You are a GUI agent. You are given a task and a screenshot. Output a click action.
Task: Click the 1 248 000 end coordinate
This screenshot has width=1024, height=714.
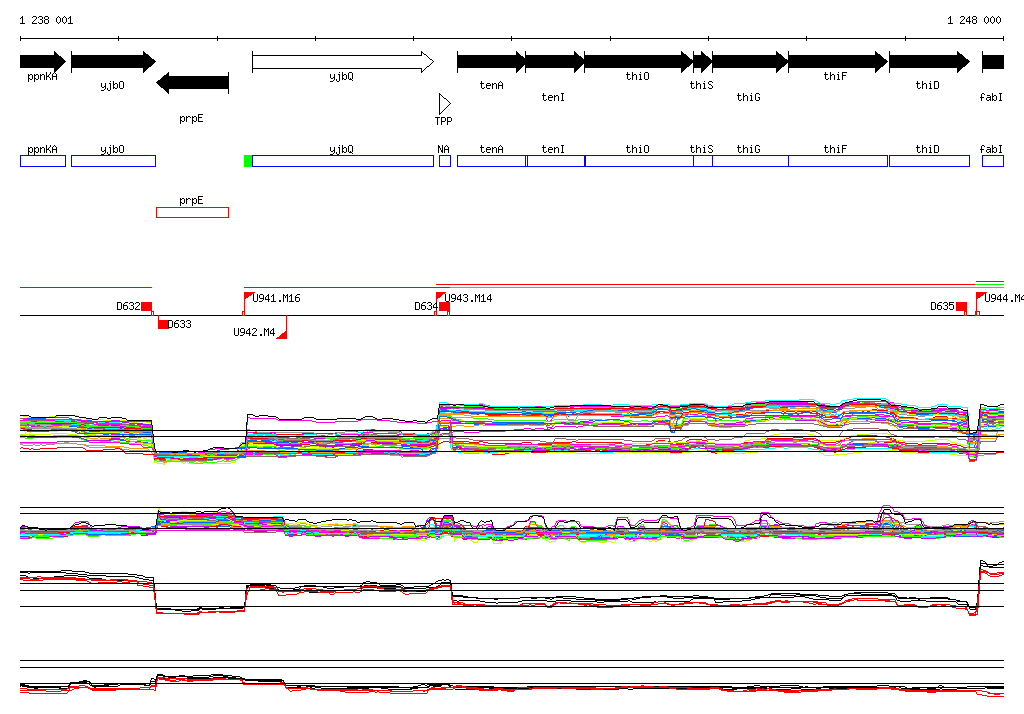(974, 20)
